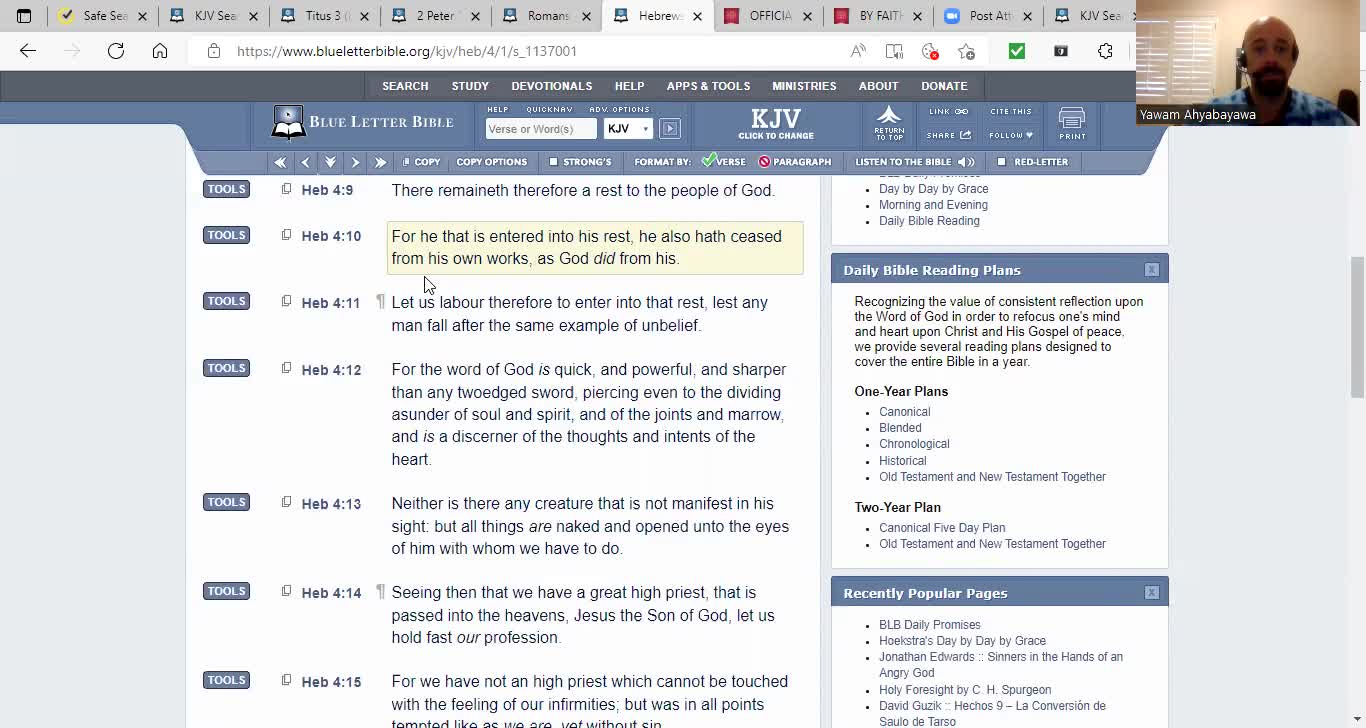Open Copy Options menu
The width and height of the screenshot is (1366, 728).
[491, 162]
